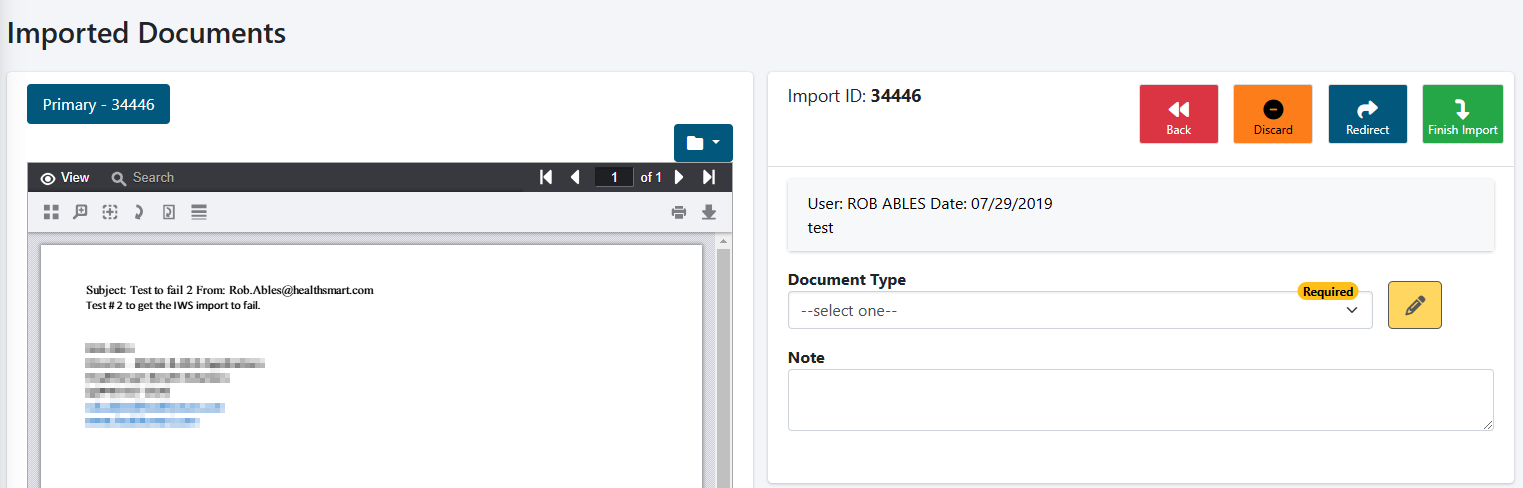The height and width of the screenshot is (488, 1523).
Task: Jump to the last page
Action: point(709,177)
